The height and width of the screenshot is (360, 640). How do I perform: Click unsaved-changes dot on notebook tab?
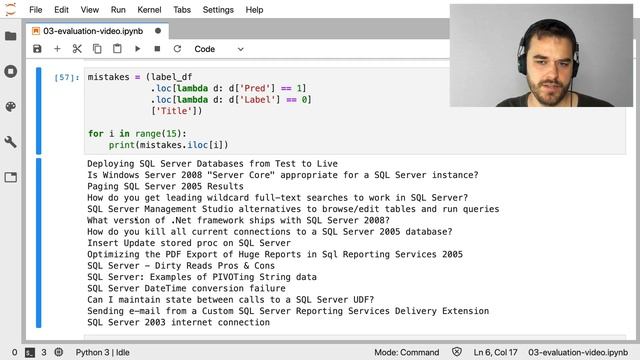coord(158,31)
